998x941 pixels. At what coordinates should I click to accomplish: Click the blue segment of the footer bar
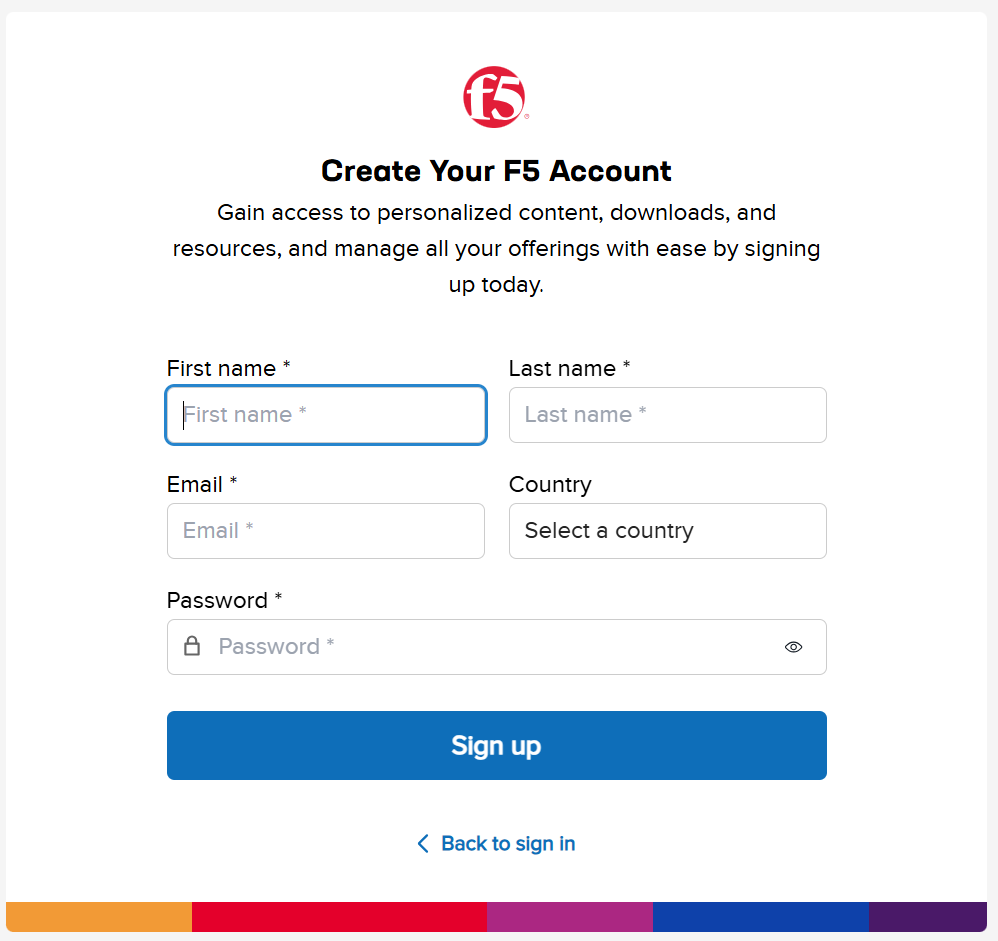tap(761, 917)
